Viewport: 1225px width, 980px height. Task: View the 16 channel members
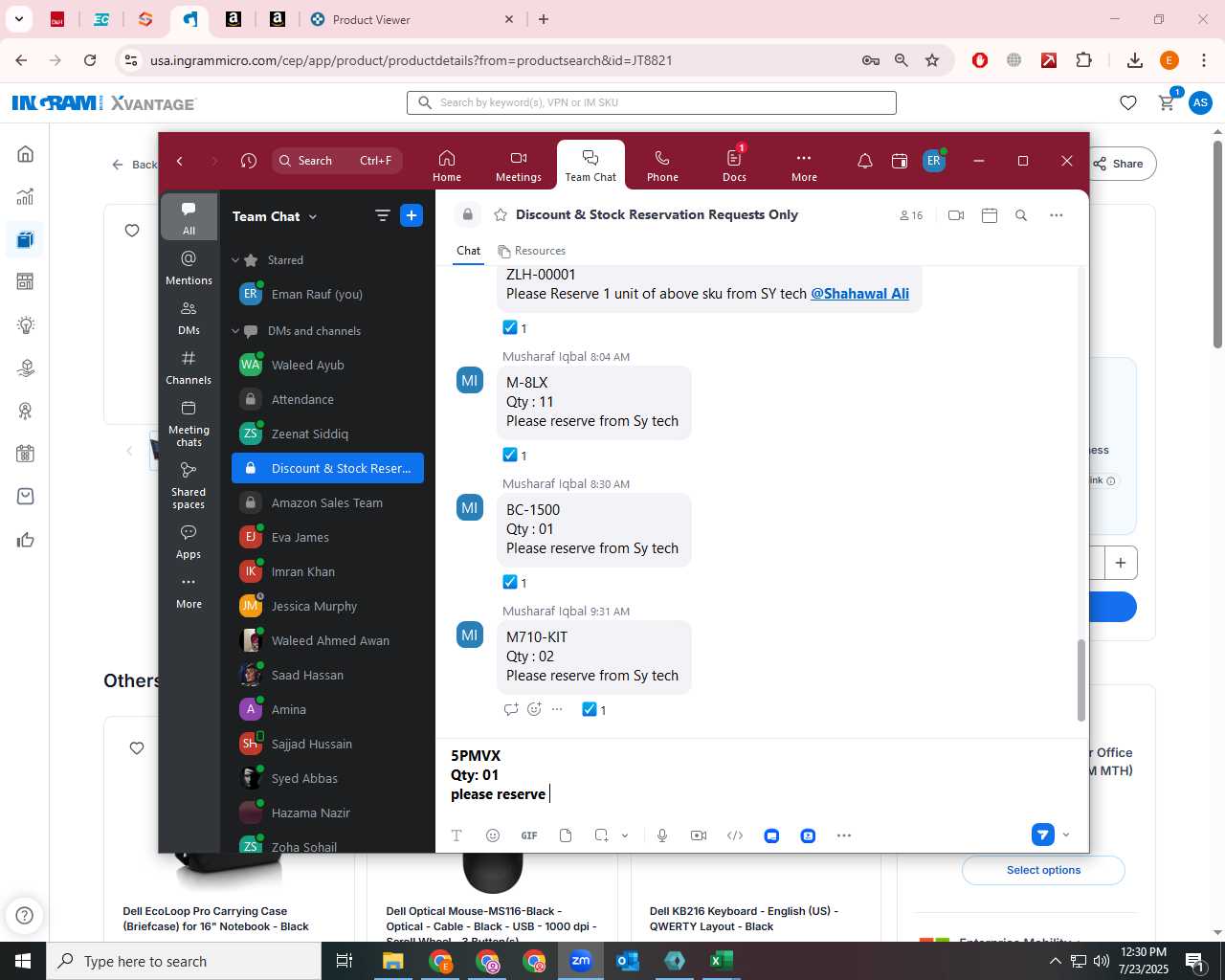[911, 215]
